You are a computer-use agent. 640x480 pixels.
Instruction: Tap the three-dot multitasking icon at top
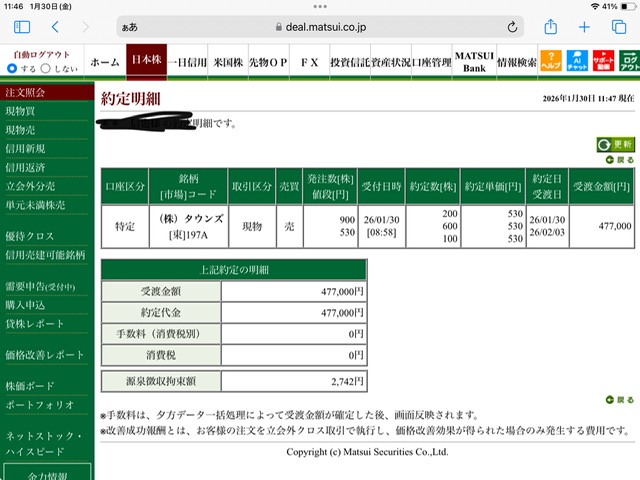click(320, 6)
